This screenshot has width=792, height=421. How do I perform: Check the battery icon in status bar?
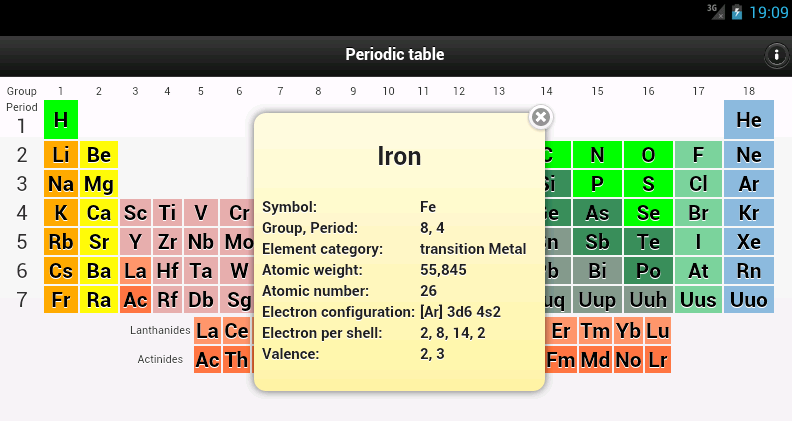pos(737,12)
